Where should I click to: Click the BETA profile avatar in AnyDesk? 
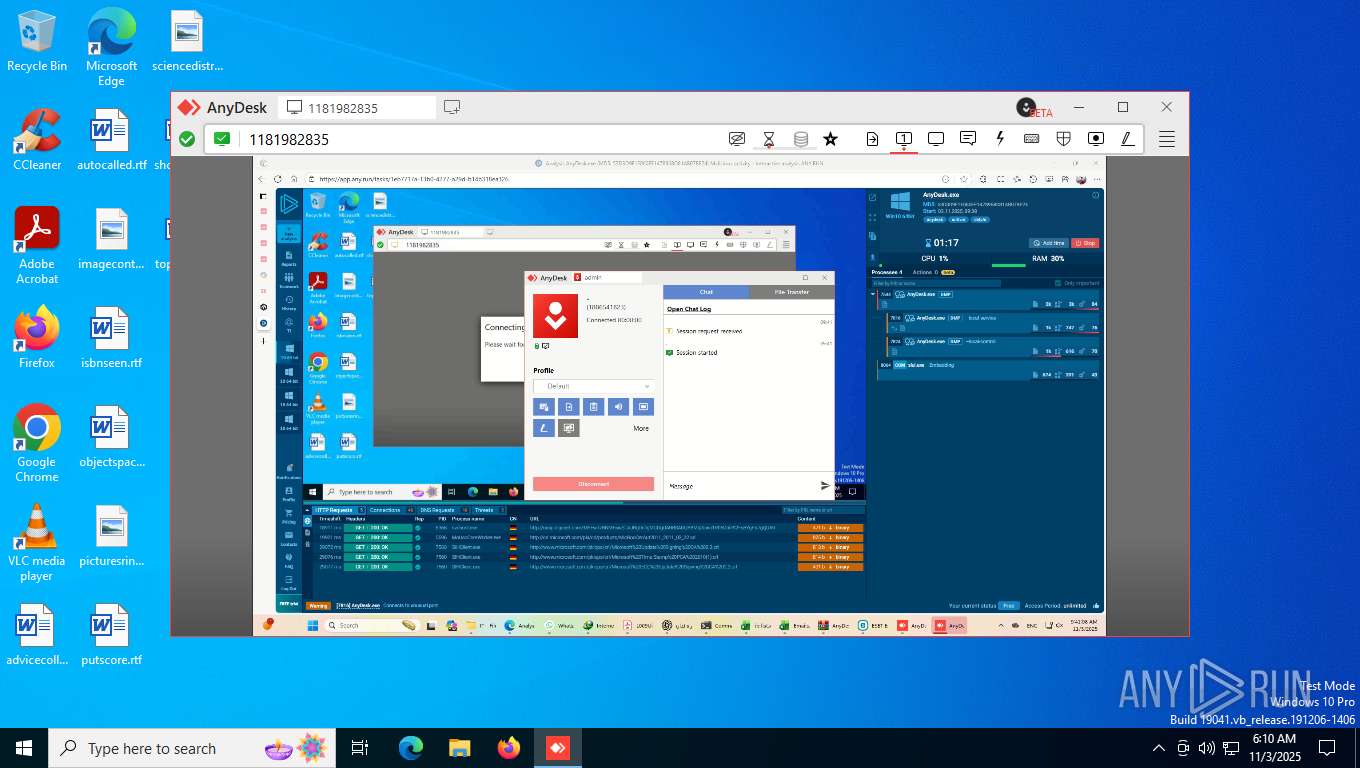(x=1026, y=107)
